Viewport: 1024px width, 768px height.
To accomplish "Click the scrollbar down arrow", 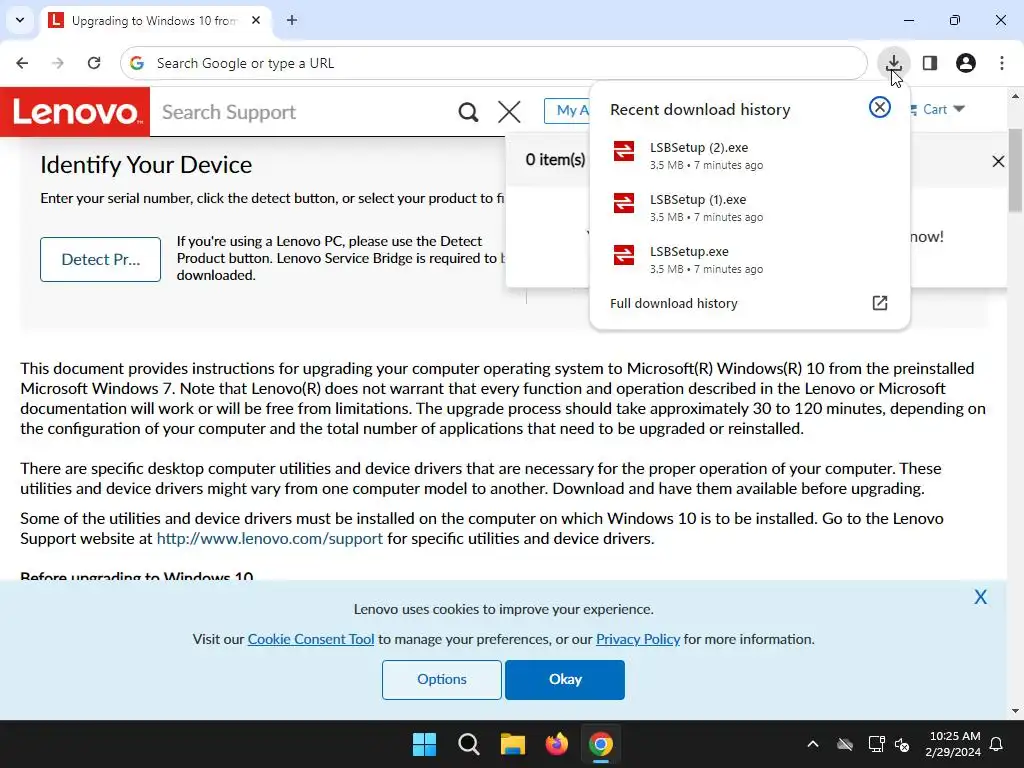I will tap(1015, 711).
